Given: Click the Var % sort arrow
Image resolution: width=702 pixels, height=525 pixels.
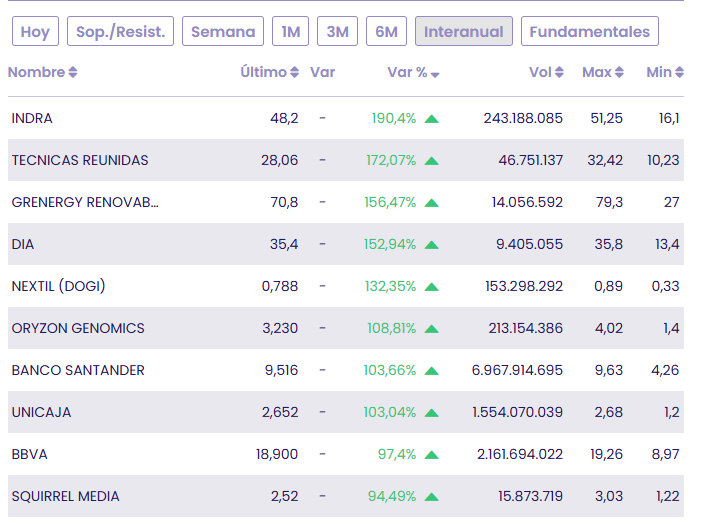Looking at the screenshot, I should click(435, 74).
